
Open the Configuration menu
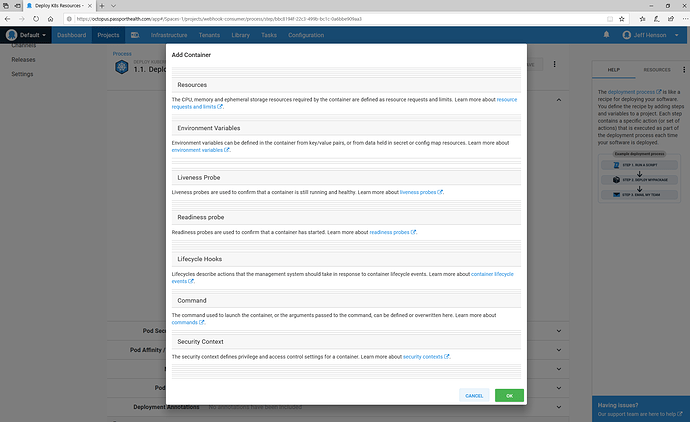pyautogui.click(x=306, y=35)
